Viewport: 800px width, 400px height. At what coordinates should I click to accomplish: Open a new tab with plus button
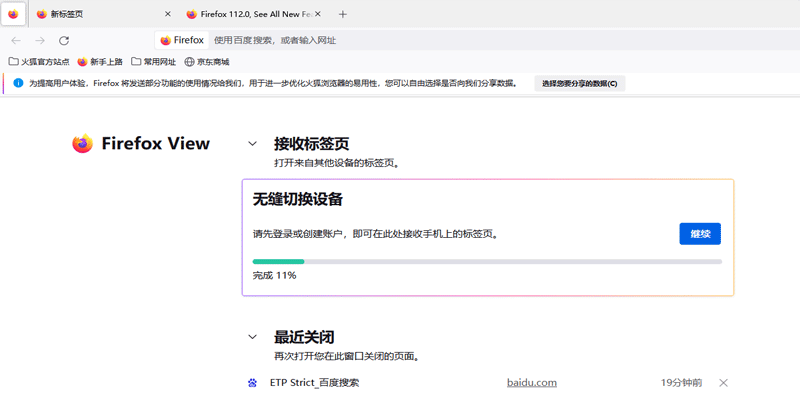[343, 15]
